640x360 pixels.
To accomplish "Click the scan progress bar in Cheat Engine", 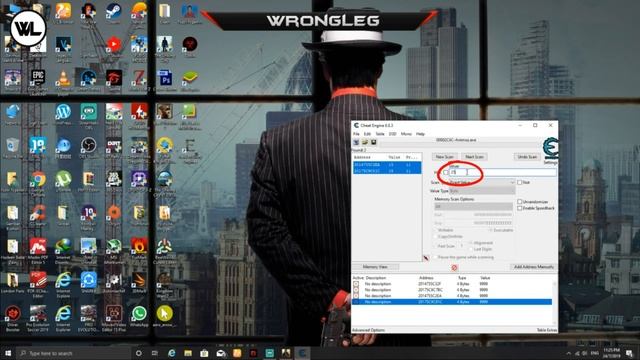I will (460, 144).
